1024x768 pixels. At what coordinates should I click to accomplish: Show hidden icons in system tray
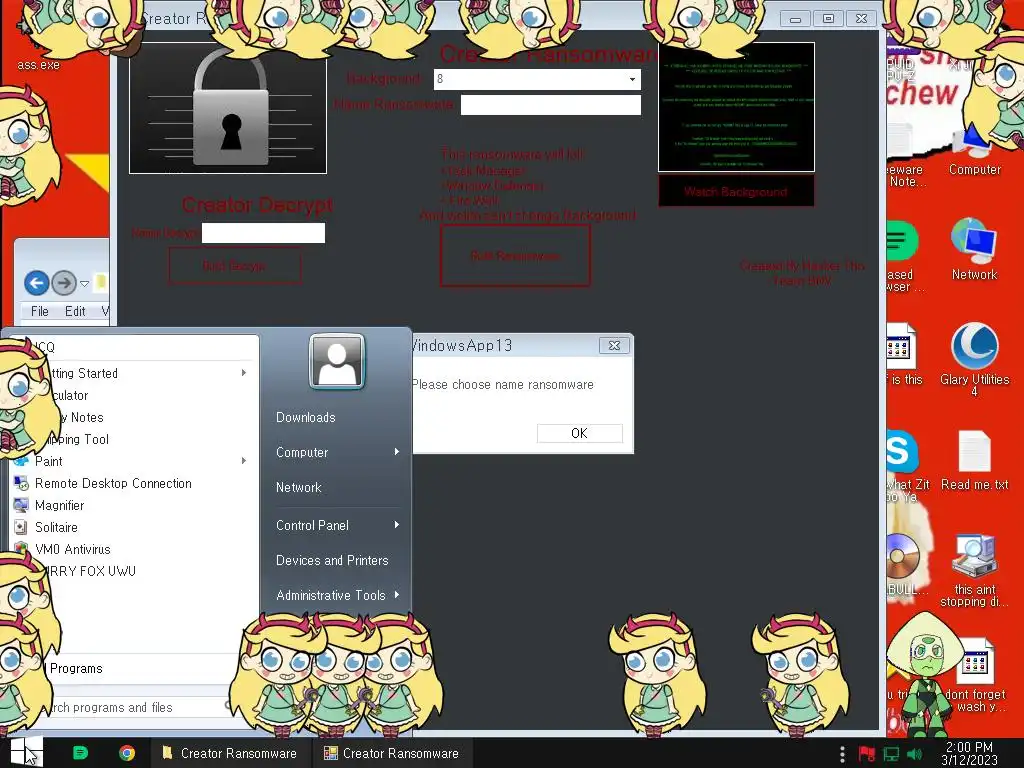tap(842, 754)
